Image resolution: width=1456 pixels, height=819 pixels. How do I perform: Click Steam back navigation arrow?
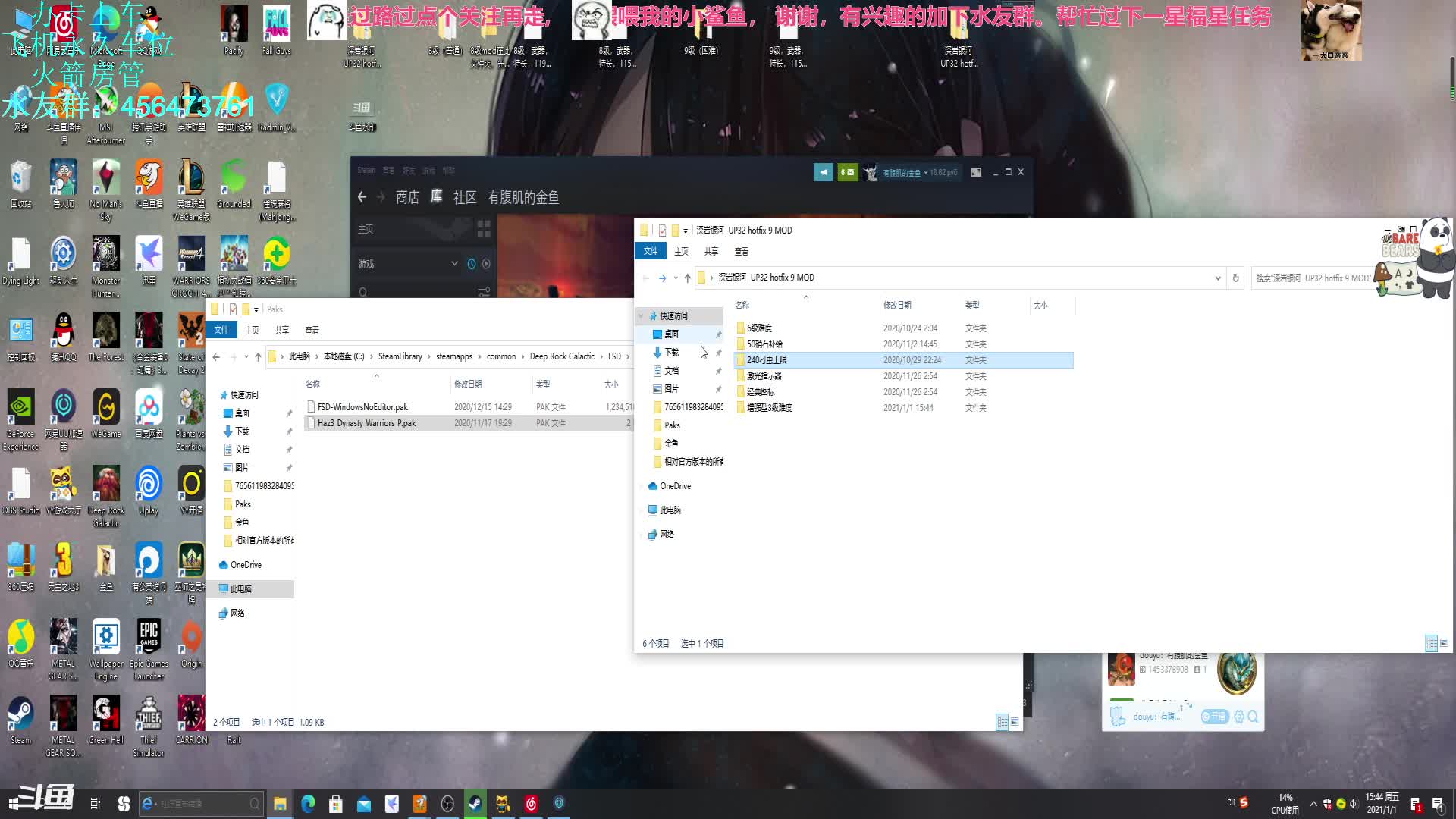tap(362, 197)
